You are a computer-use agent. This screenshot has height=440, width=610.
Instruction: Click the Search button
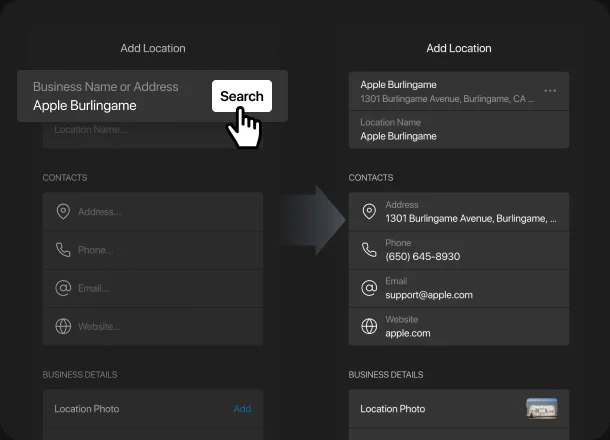(x=242, y=96)
